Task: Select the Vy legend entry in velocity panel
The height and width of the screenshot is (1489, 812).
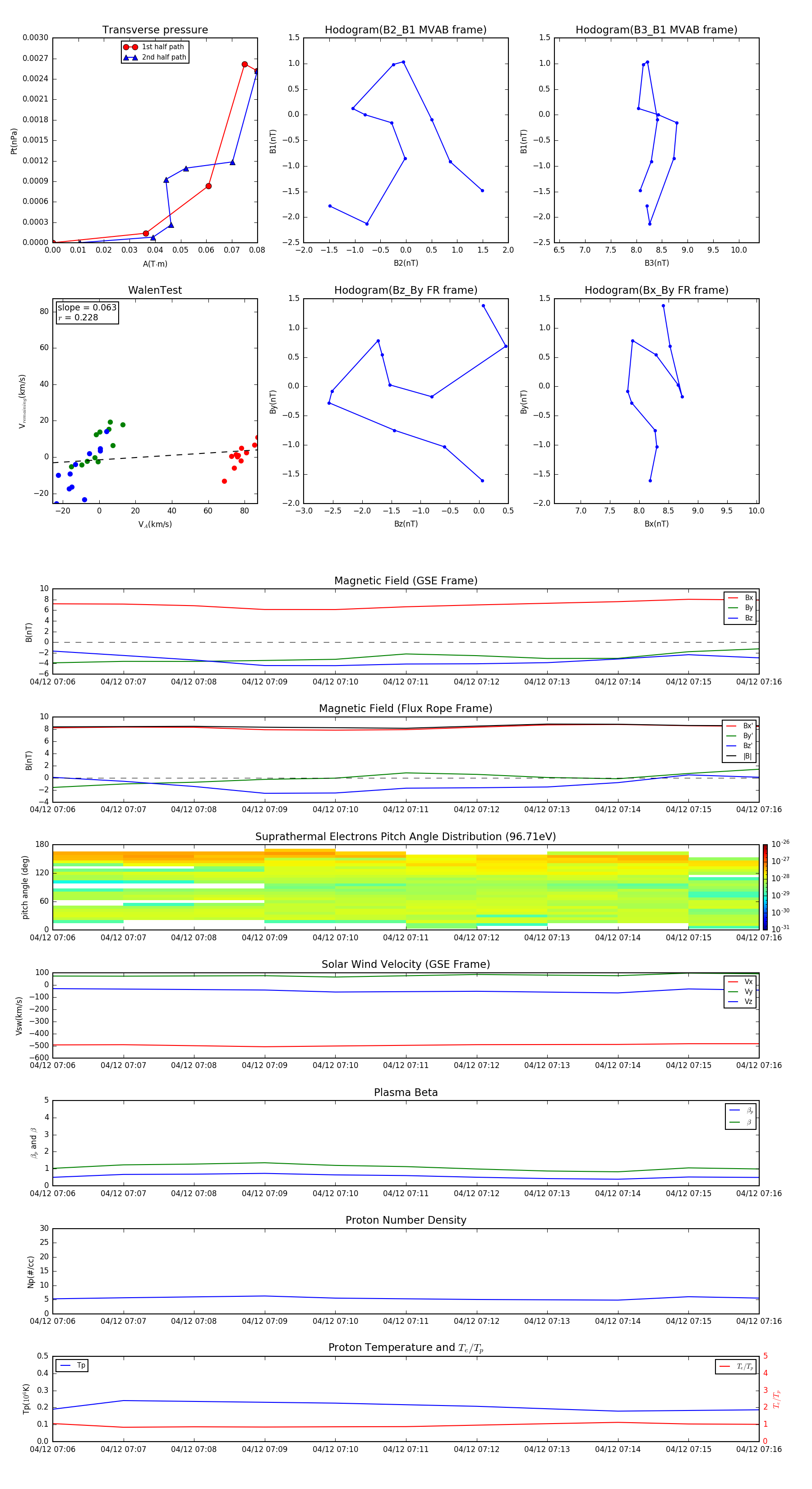Action: click(x=740, y=992)
